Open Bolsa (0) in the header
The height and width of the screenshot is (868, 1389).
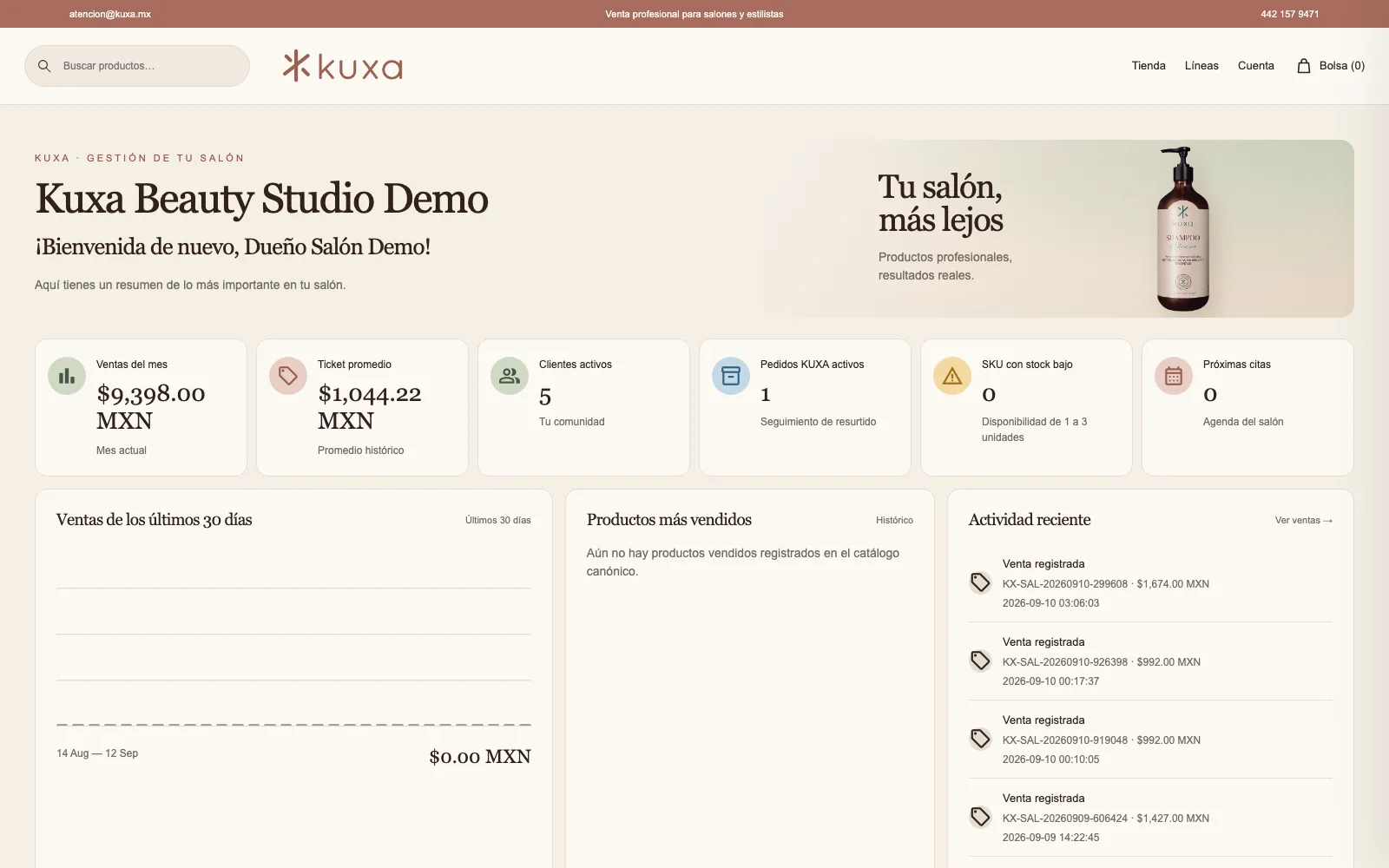(1331, 66)
